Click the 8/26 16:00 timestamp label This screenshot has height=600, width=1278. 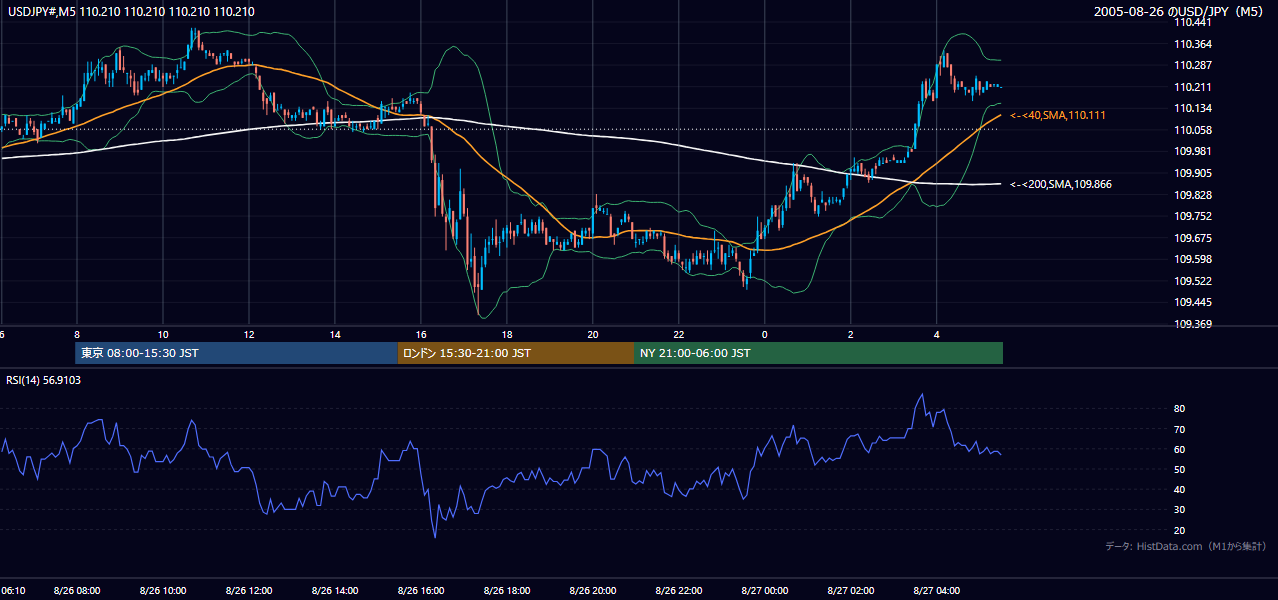421,591
